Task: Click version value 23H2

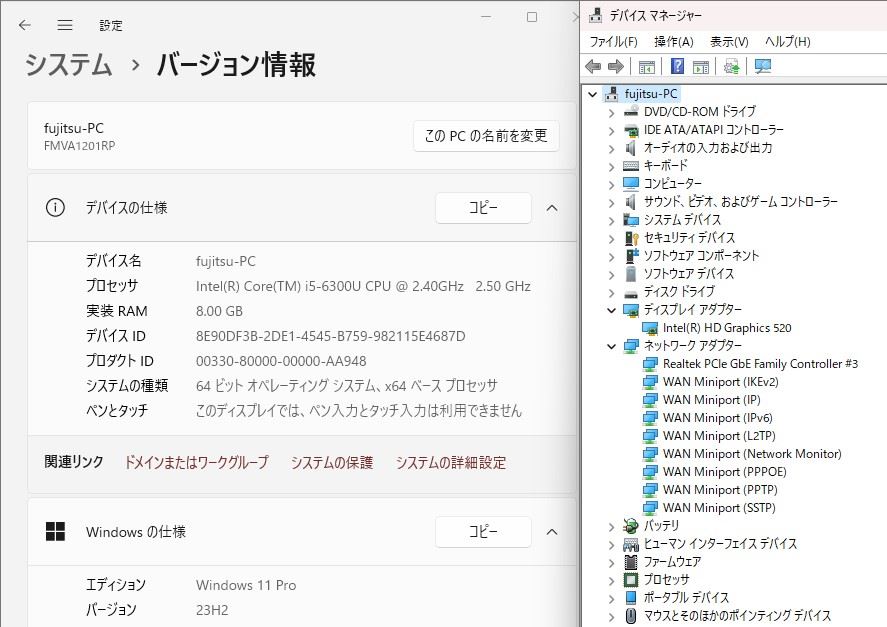Action: [212, 610]
